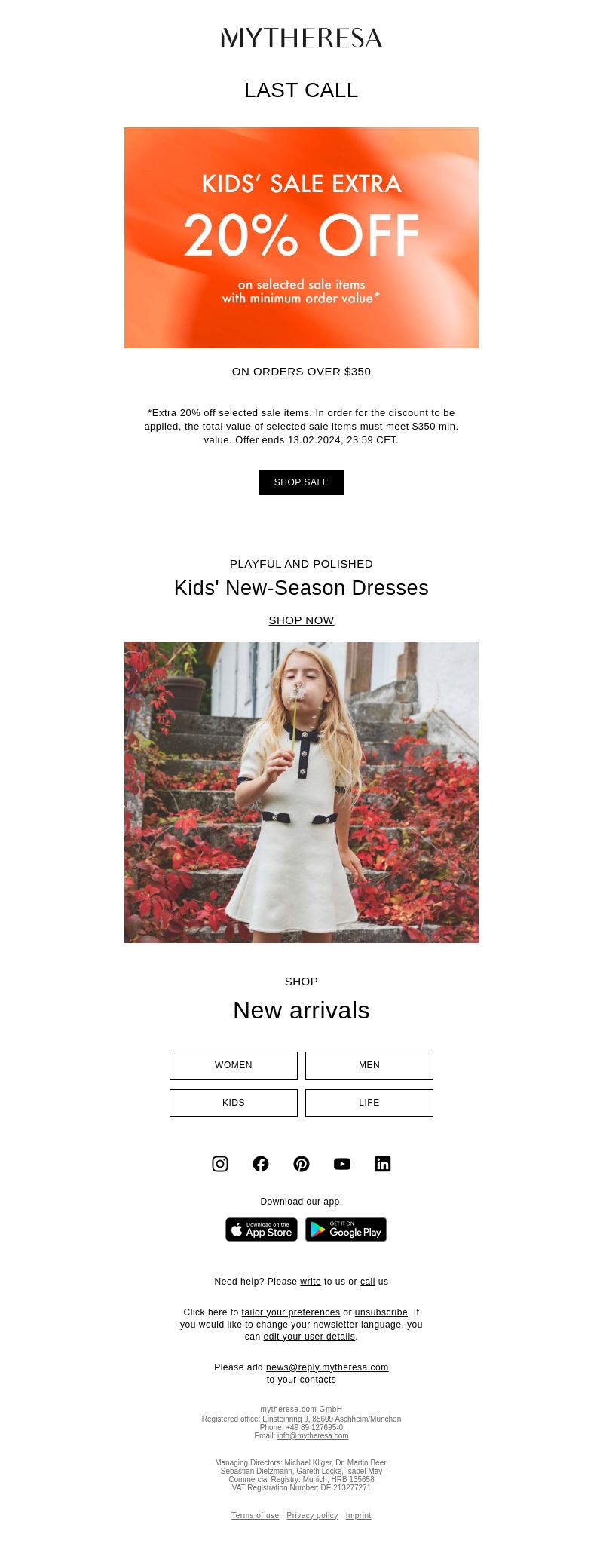Select the WOMEN new arrivals button

[234, 1065]
